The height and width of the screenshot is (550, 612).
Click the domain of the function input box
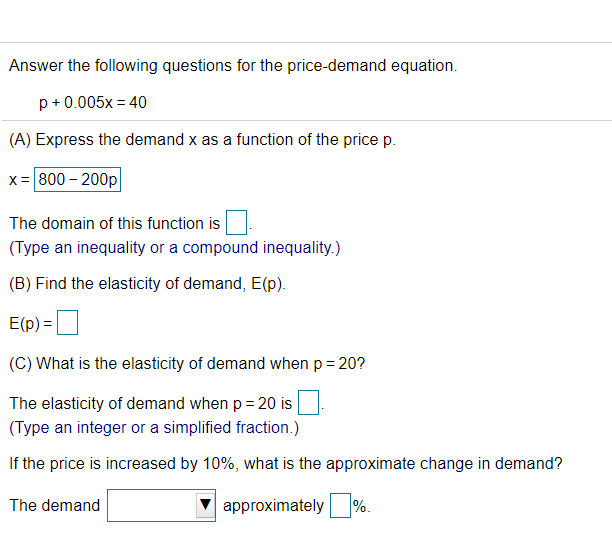pos(236,223)
